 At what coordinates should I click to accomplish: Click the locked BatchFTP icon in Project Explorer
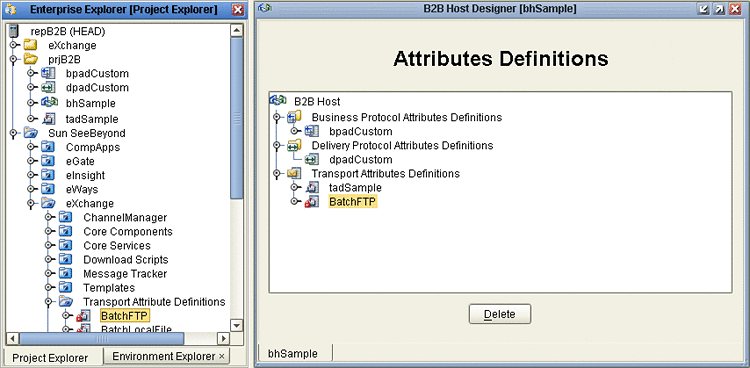point(83,316)
